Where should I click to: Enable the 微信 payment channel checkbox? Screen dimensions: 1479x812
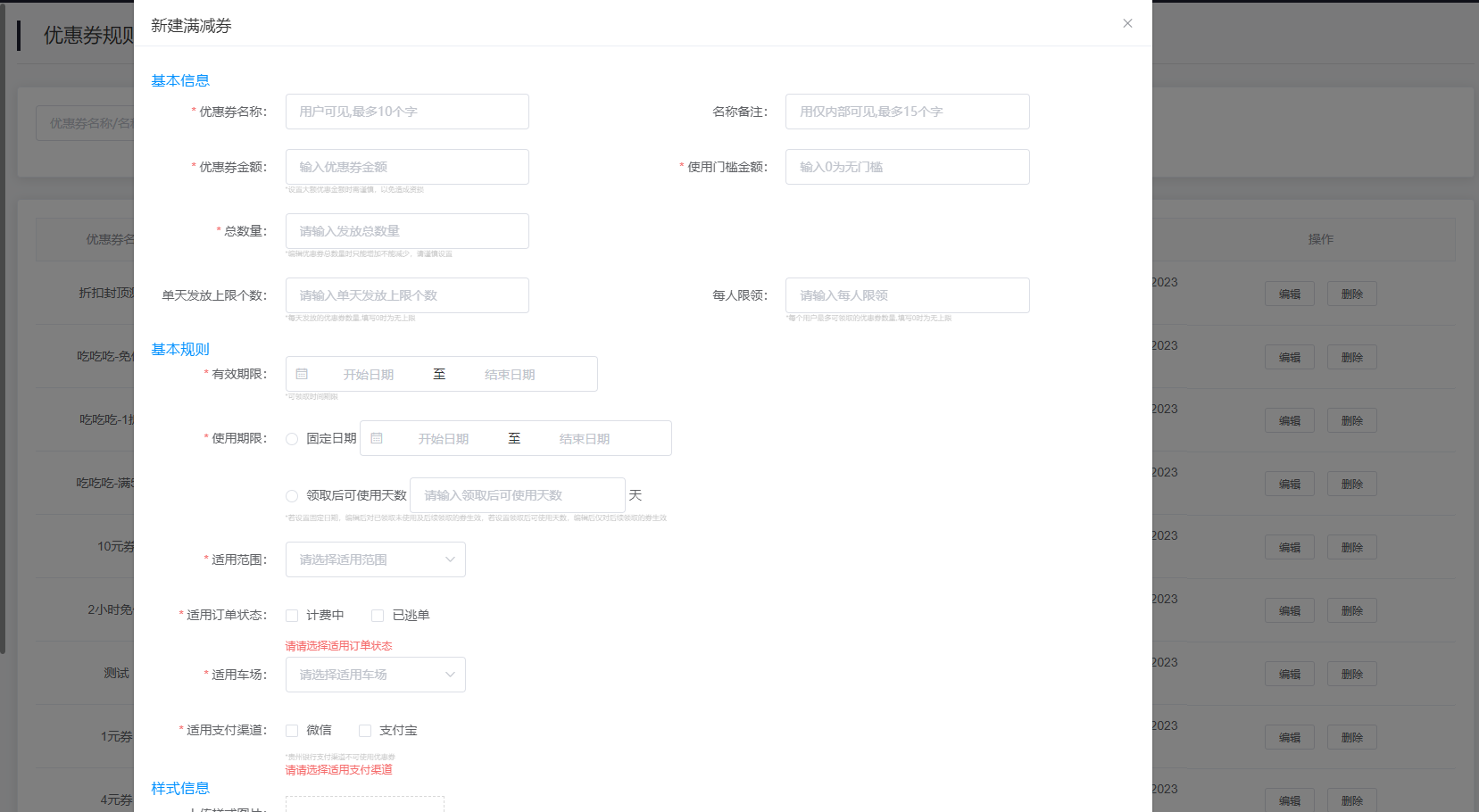pyautogui.click(x=292, y=731)
